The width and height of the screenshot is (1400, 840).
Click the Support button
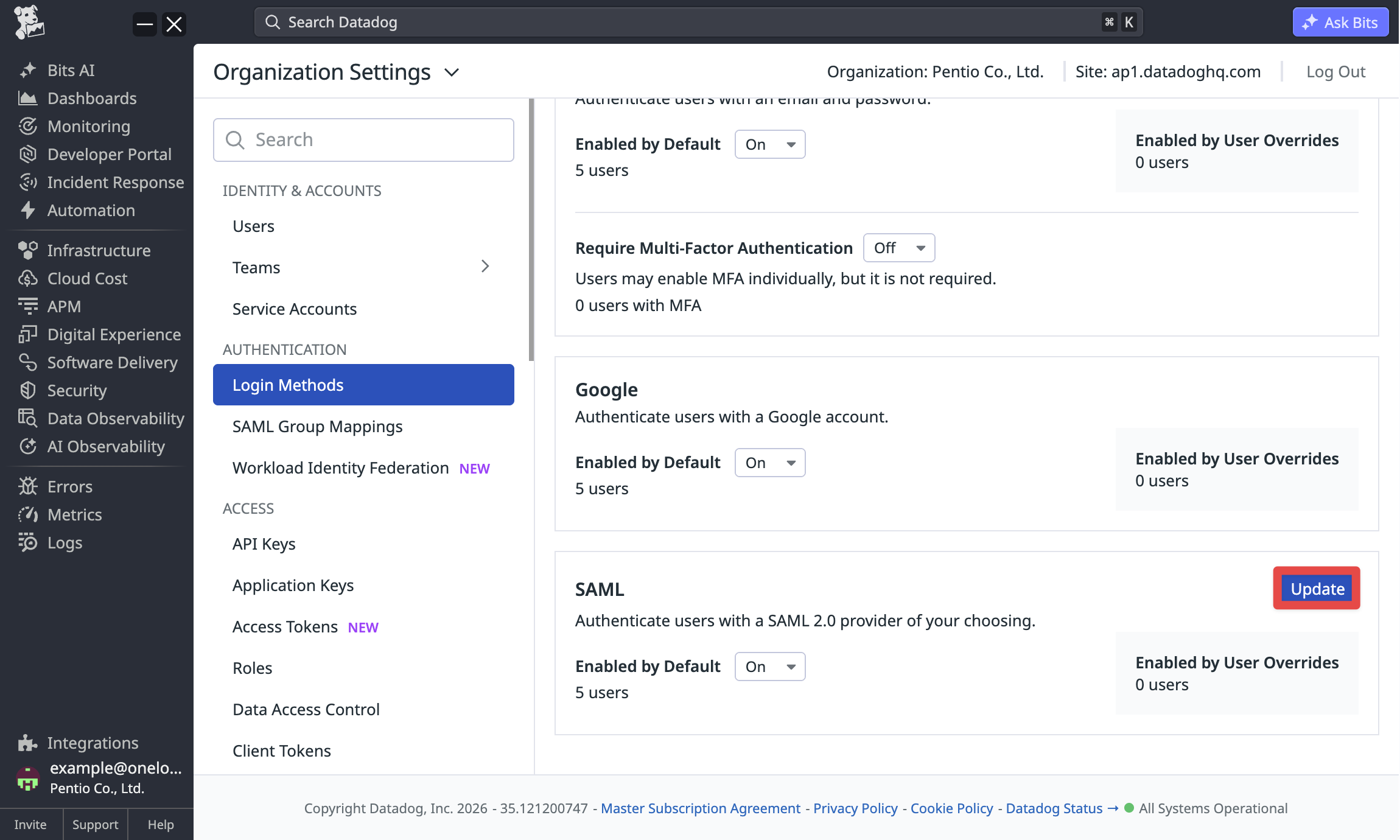click(x=95, y=824)
